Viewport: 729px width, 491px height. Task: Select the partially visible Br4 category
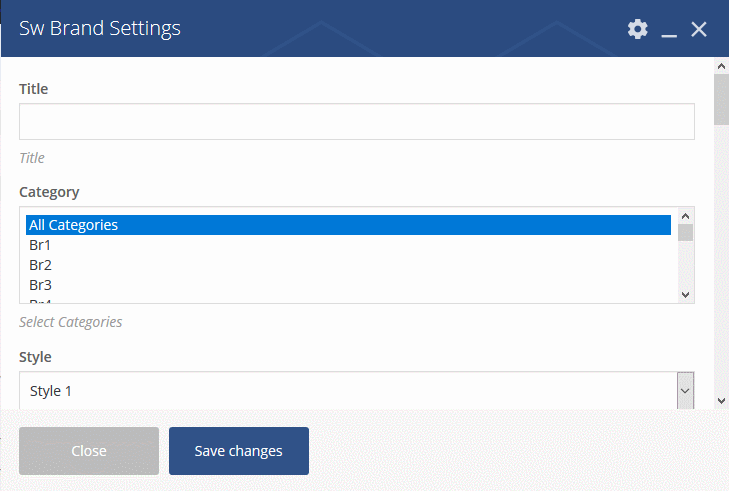pos(348,299)
